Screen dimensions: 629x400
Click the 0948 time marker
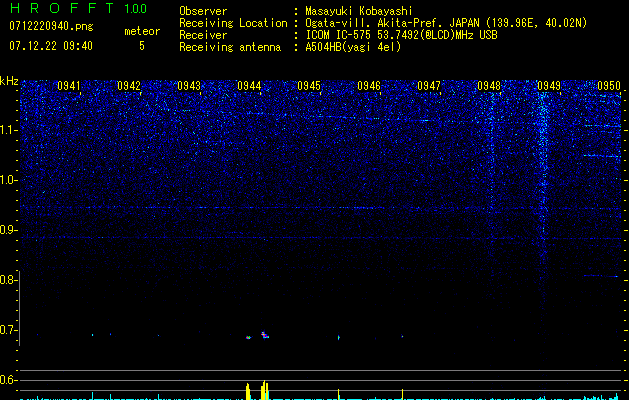(x=489, y=86)
